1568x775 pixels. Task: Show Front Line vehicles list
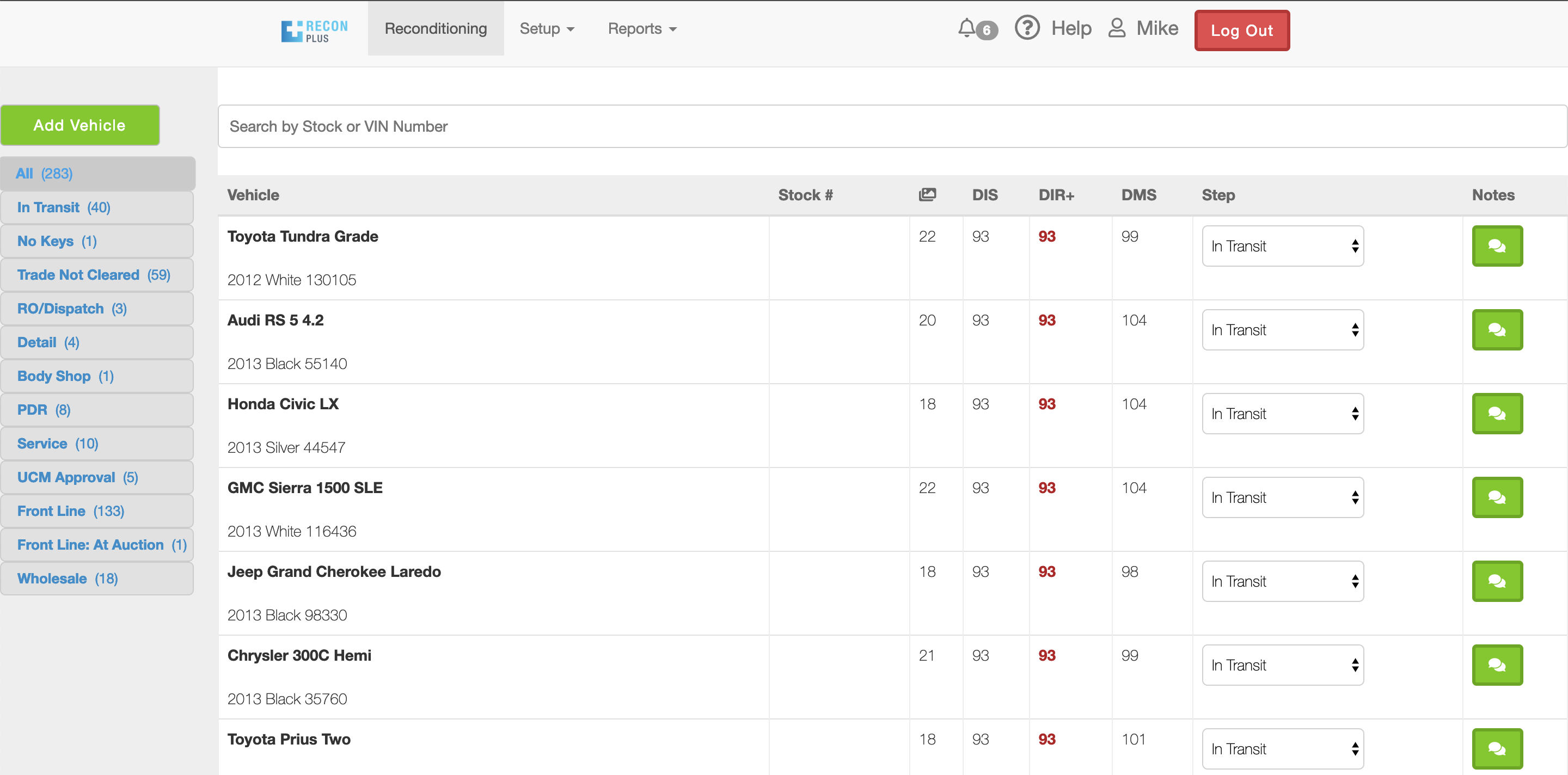(x=71, y=511)
